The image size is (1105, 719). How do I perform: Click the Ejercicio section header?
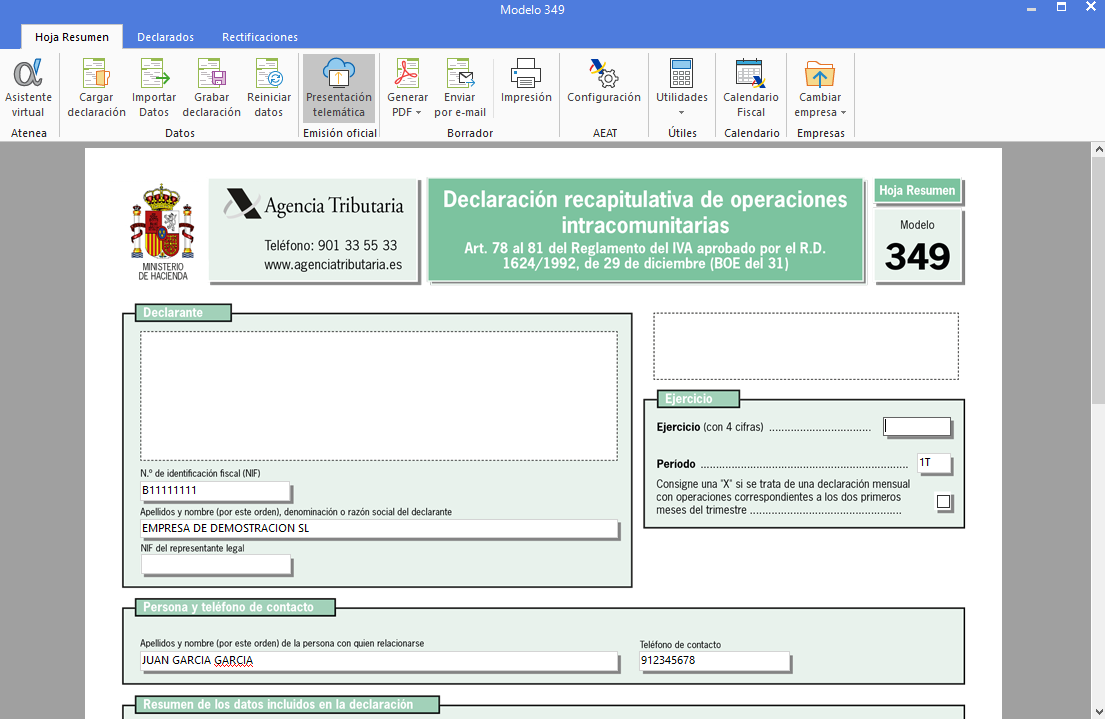(x=698, y=399)
